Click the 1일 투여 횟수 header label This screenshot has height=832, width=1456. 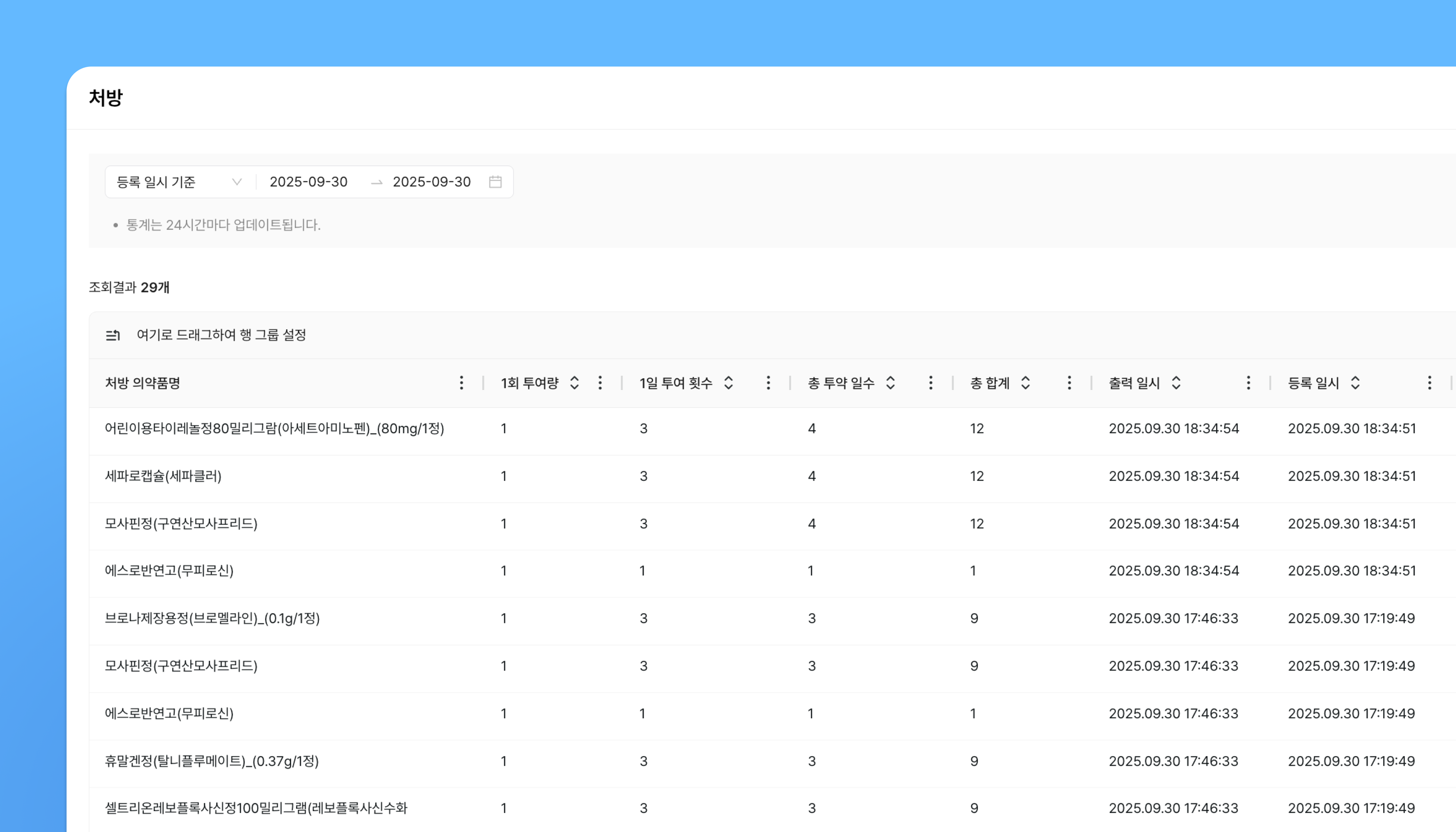click(x=676, y=383)
